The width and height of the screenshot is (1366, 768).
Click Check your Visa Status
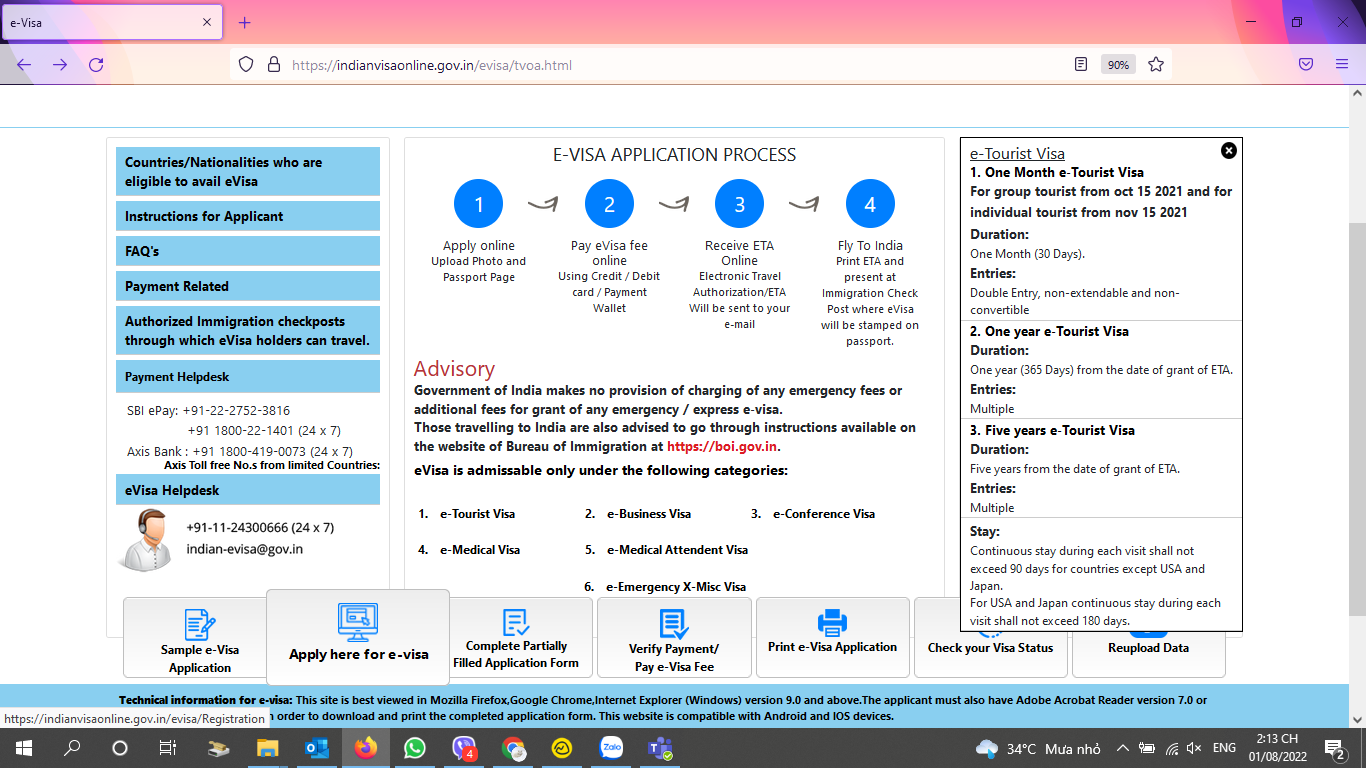pyautogui.click(x=990, y=647)
